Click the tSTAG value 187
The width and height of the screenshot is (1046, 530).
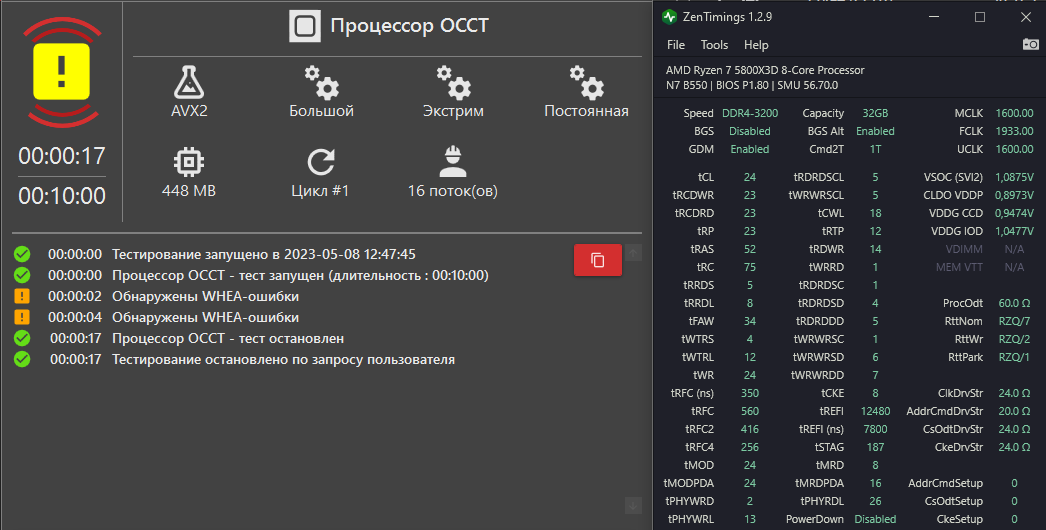pyautogui.click(x=875, y=447)
